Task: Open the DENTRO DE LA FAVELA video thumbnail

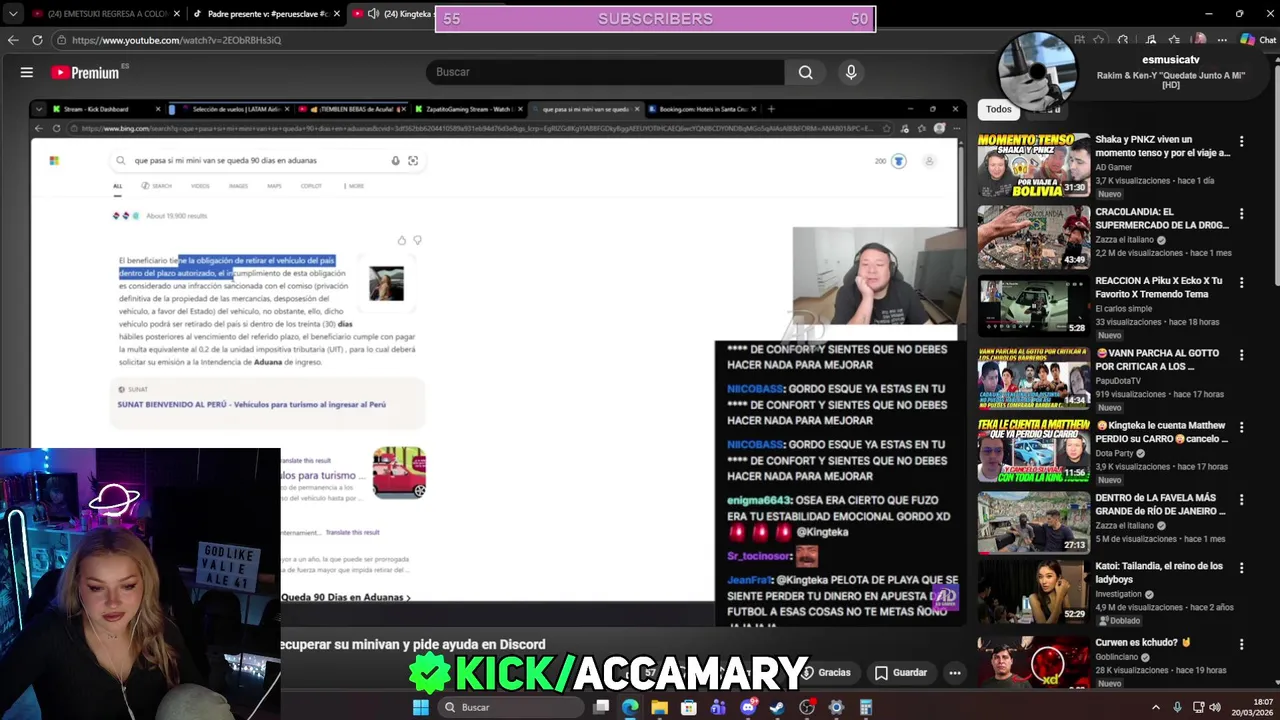Action: tap(1034, 522)
